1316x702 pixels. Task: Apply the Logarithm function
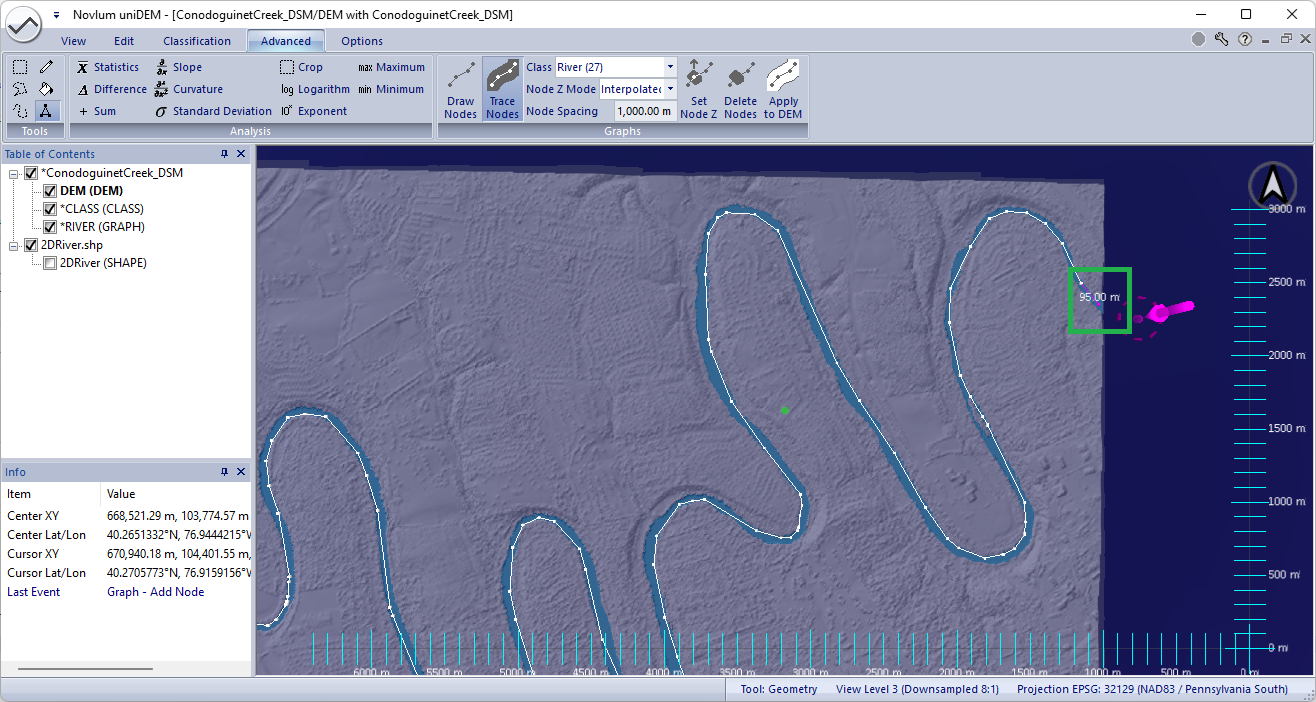click(315, 89)
